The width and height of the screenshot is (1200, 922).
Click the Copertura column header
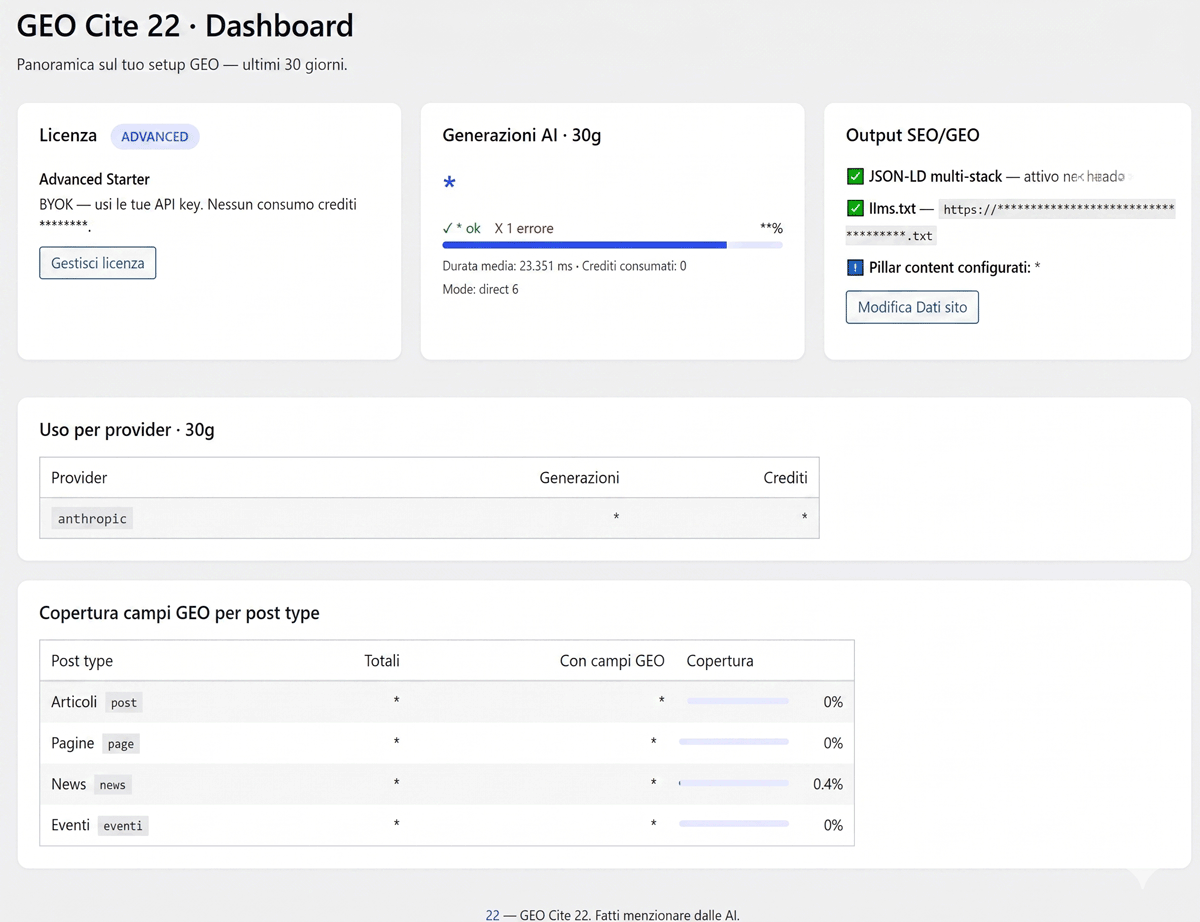720,661
